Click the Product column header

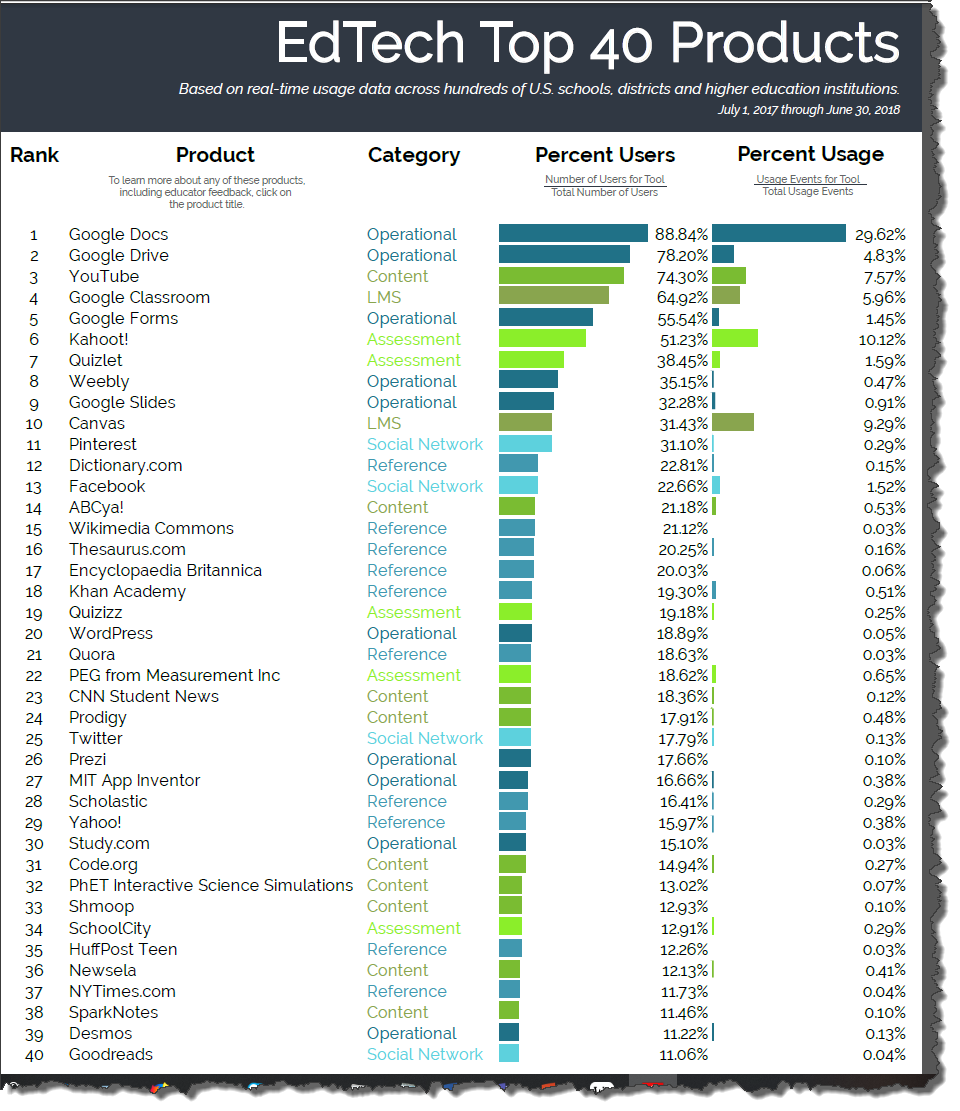[x=215, y=155]
